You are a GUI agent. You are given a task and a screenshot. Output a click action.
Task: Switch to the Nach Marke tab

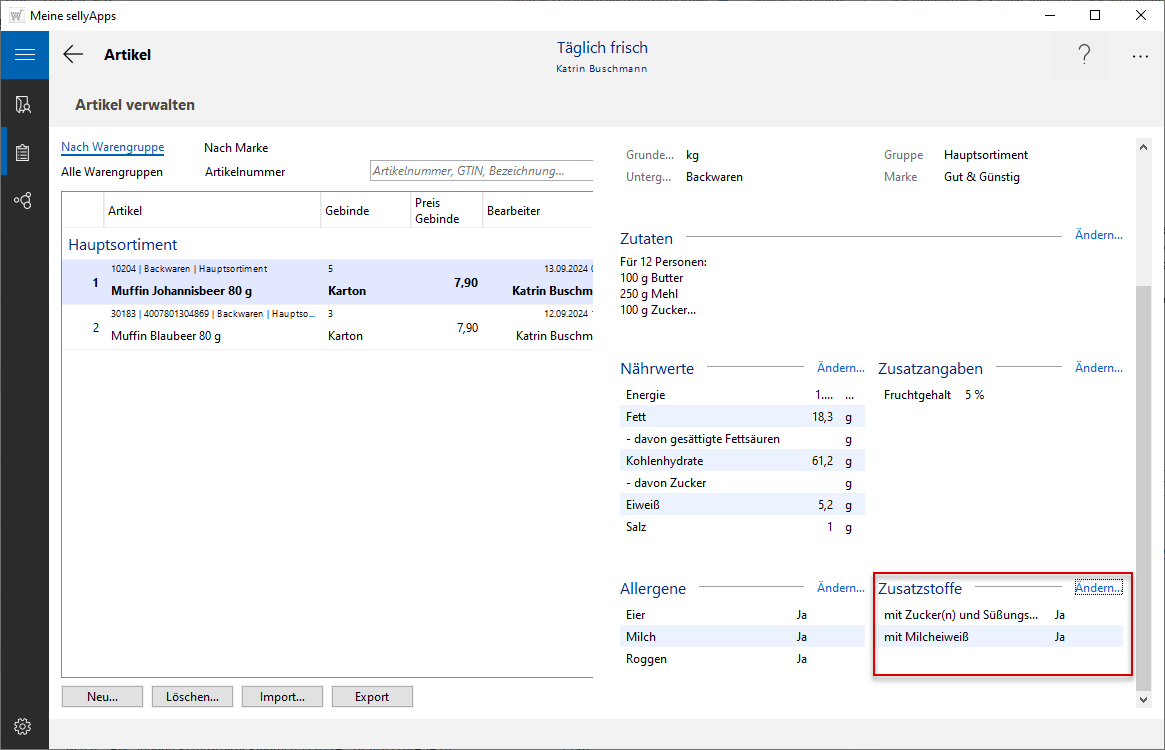click(x=236, y=148)
